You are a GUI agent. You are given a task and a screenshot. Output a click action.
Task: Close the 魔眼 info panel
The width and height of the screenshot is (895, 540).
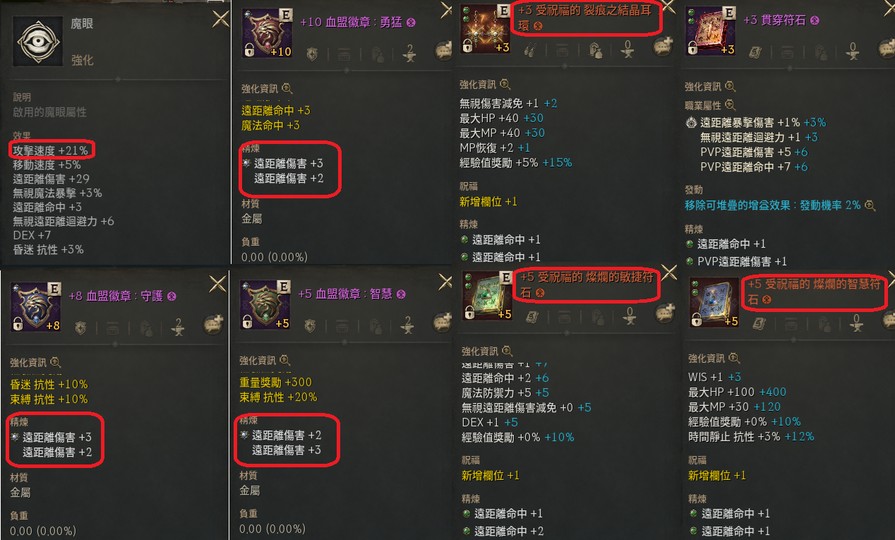pos(220,19)
